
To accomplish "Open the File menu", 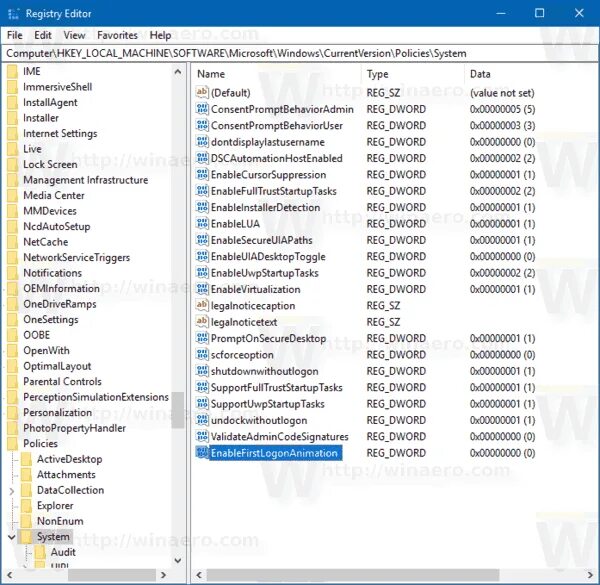I will 15,35.
